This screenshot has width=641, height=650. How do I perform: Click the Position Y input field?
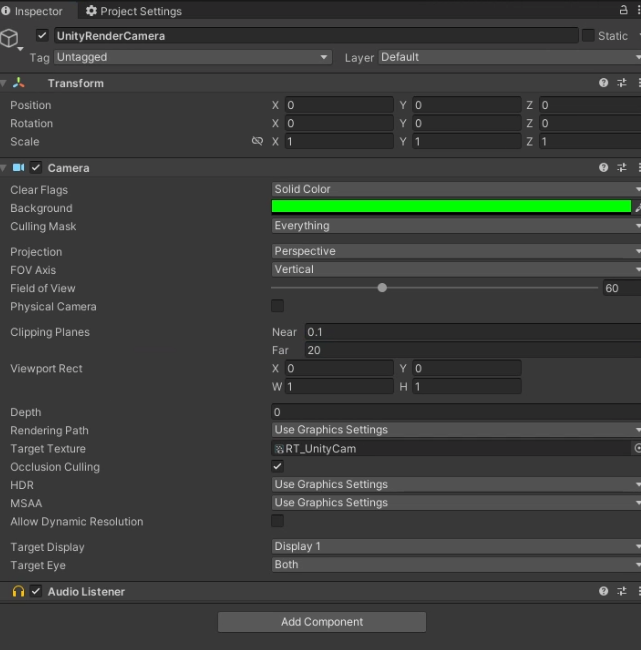pos(467,105)
